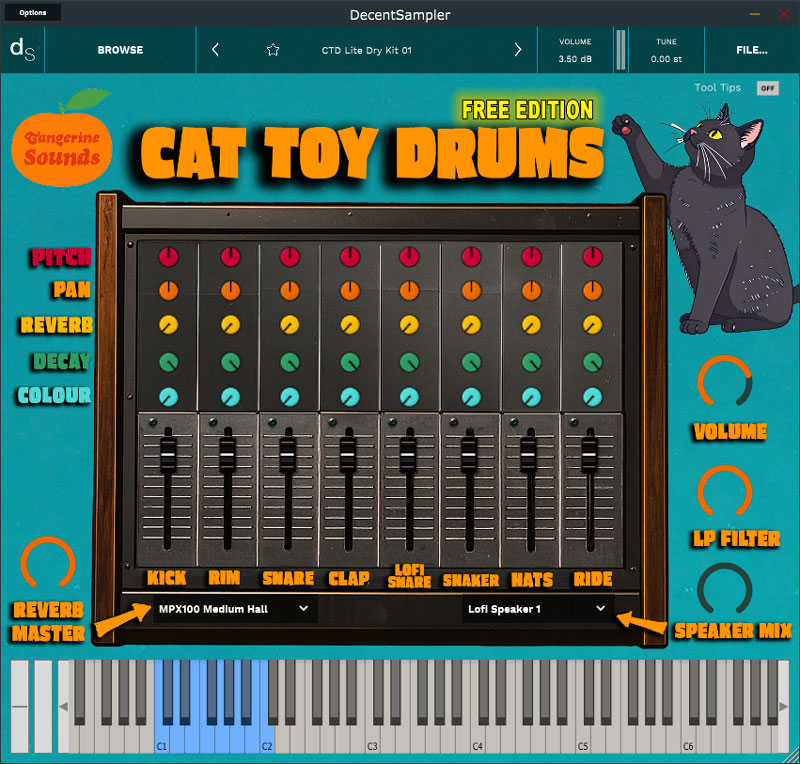Click the CTD Lite Dry Kit 01 preset name
The height and width of the screenshot is (764, 800).
click(x=366, y=51)
